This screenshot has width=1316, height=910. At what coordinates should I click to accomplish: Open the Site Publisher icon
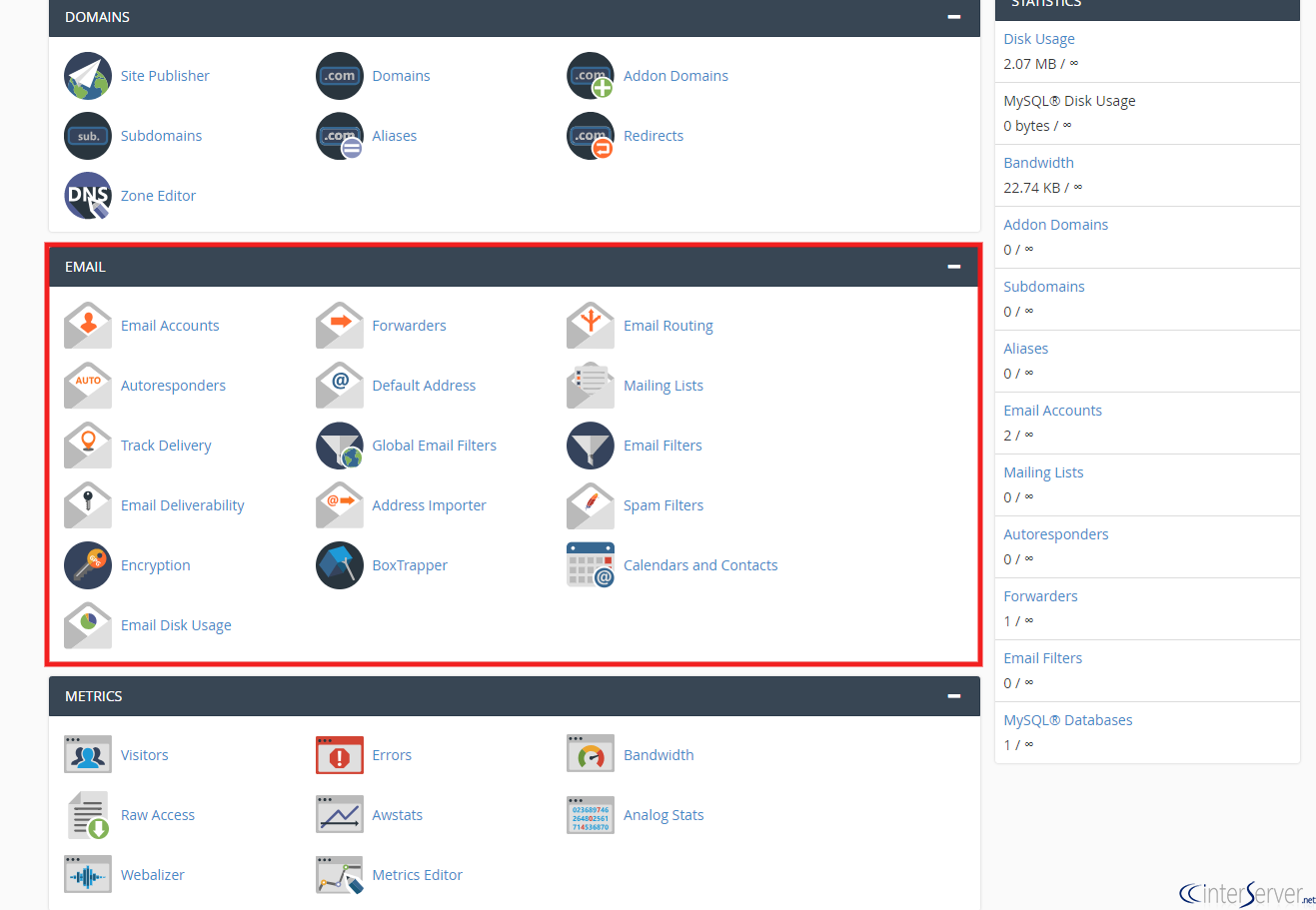[x=88, y=76]
